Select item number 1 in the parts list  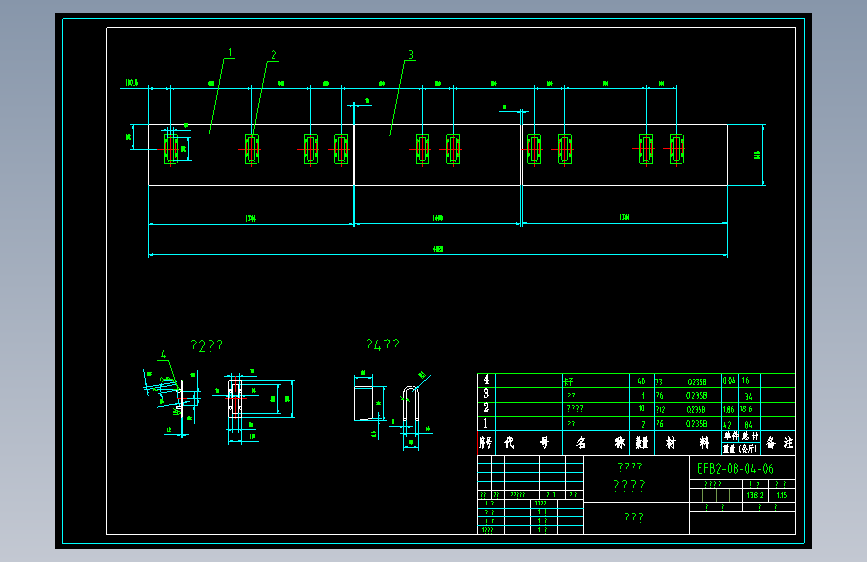point(486,423)
